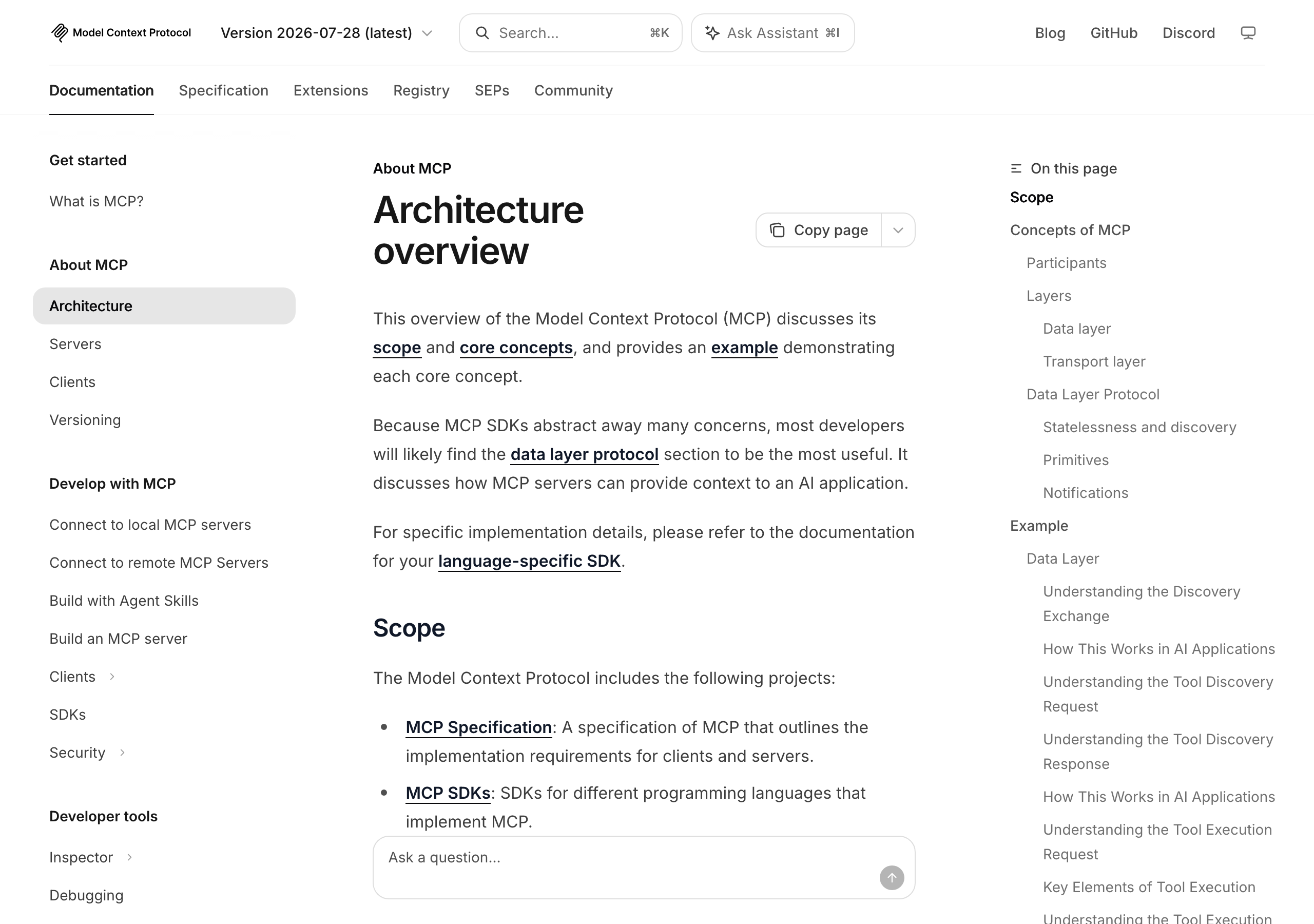1314x924 pixels.
Task: Open the Registry tab
Action: tap(421, 90)
